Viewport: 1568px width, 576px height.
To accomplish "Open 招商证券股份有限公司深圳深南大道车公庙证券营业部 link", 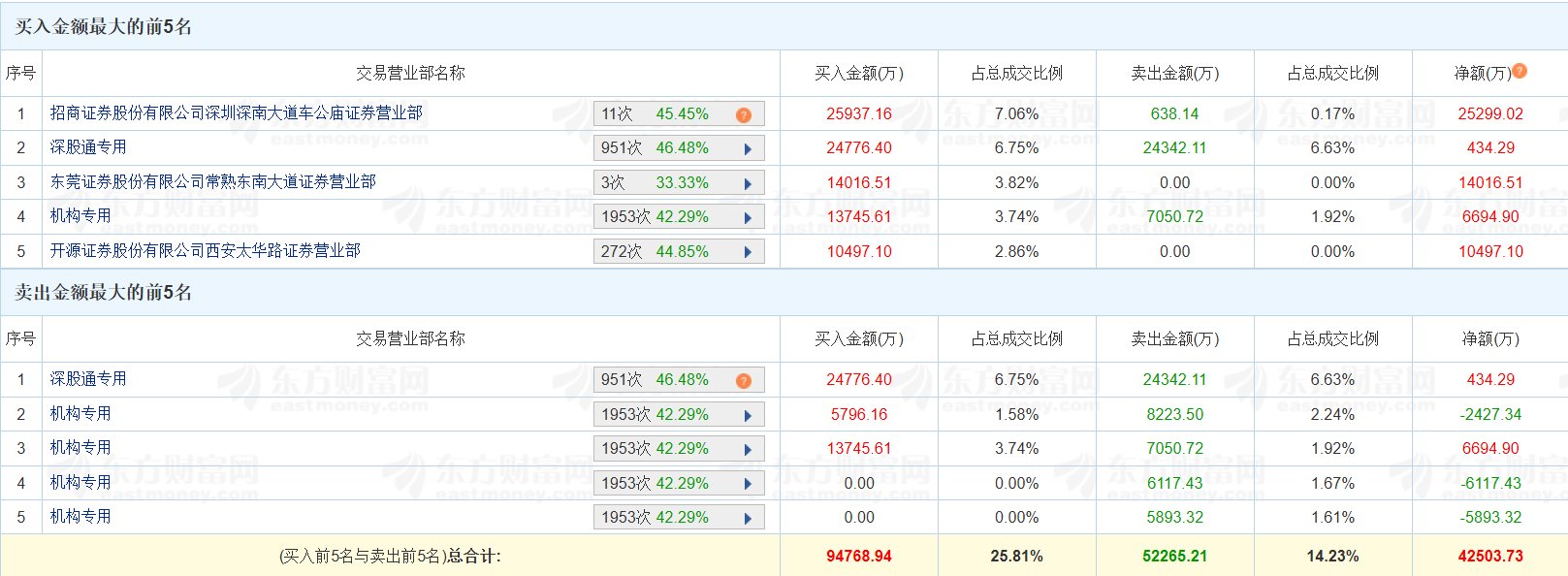I will (237, 113).
